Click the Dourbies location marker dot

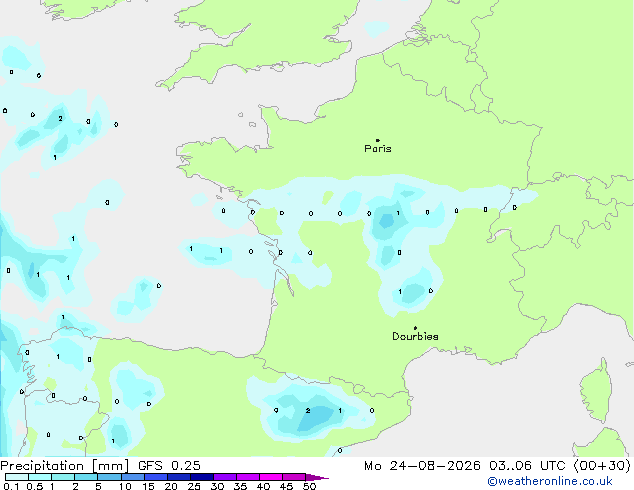415,328
